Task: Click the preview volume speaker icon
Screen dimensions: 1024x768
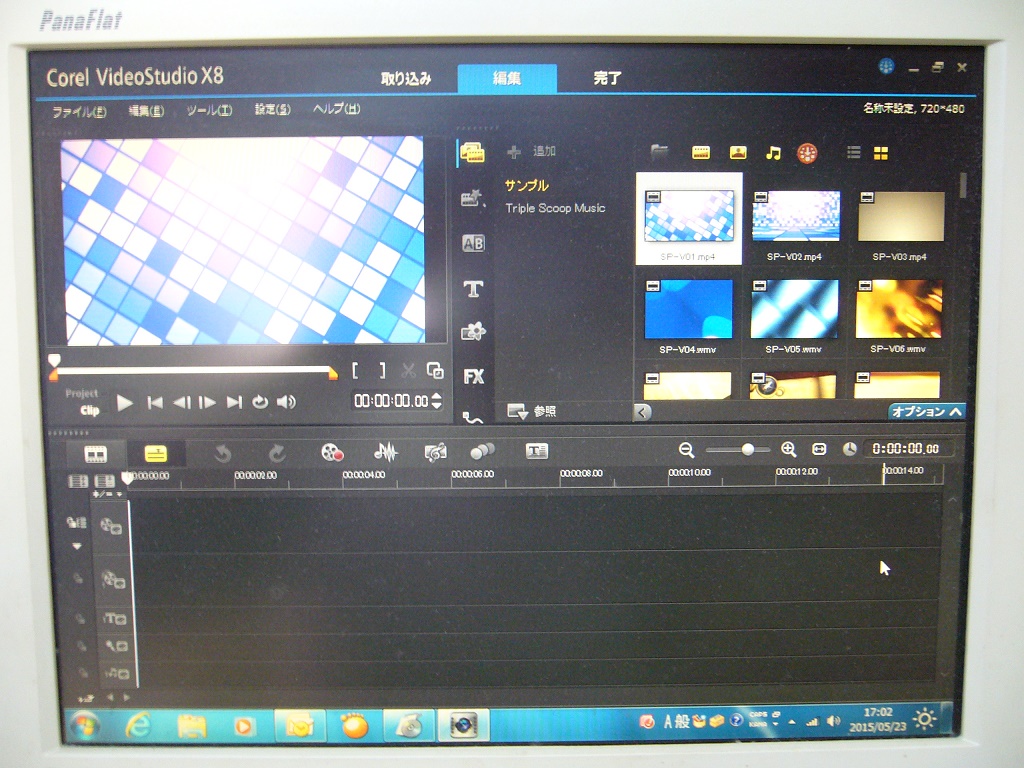Action: [286, 402]
